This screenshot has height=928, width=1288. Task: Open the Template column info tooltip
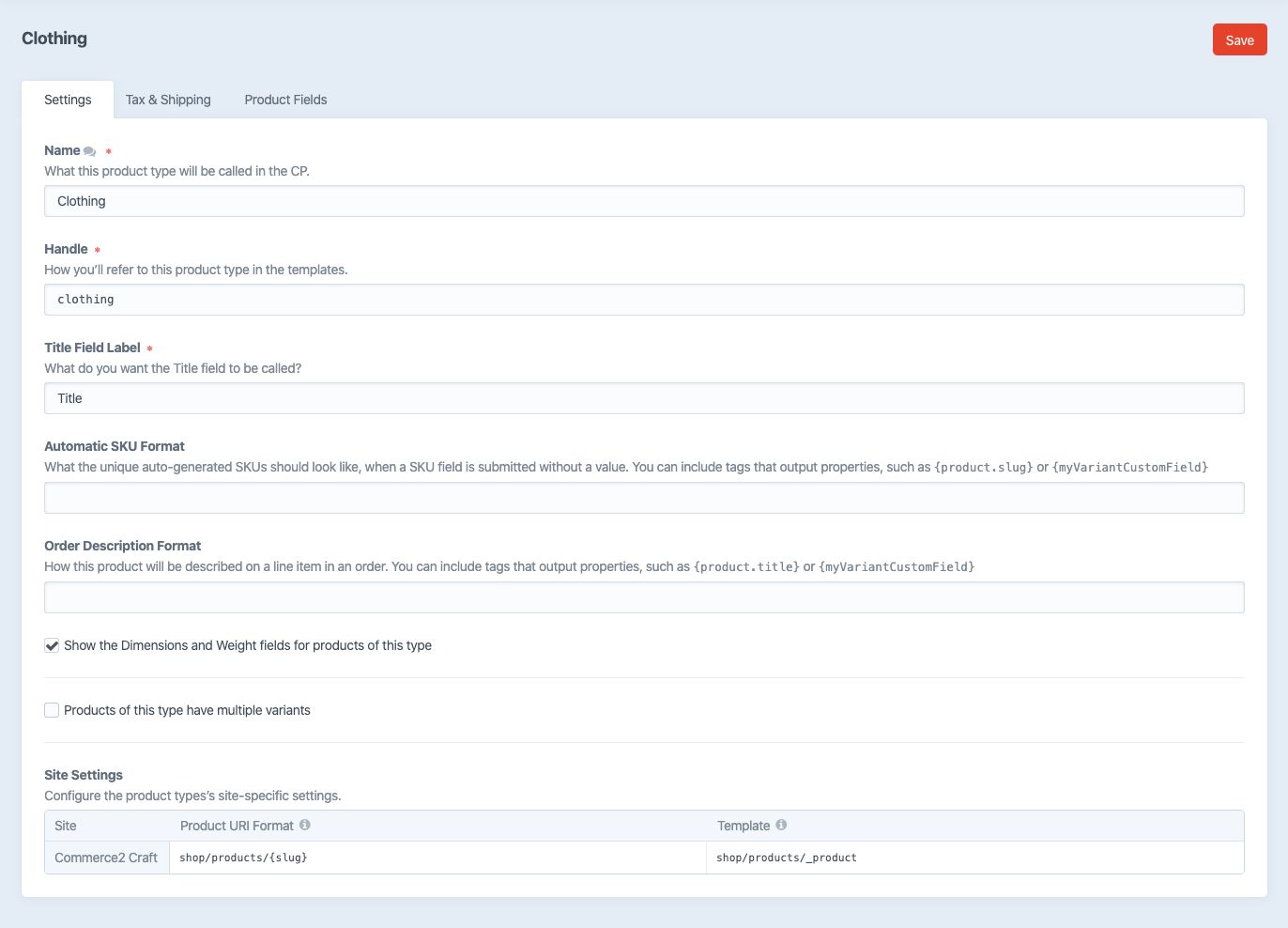(x=779, y=825)
